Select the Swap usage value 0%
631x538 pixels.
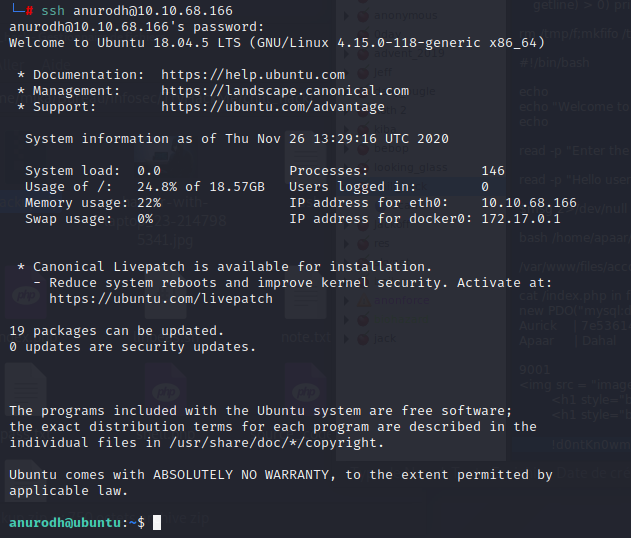pyautogui.click(x=145, y=219)
